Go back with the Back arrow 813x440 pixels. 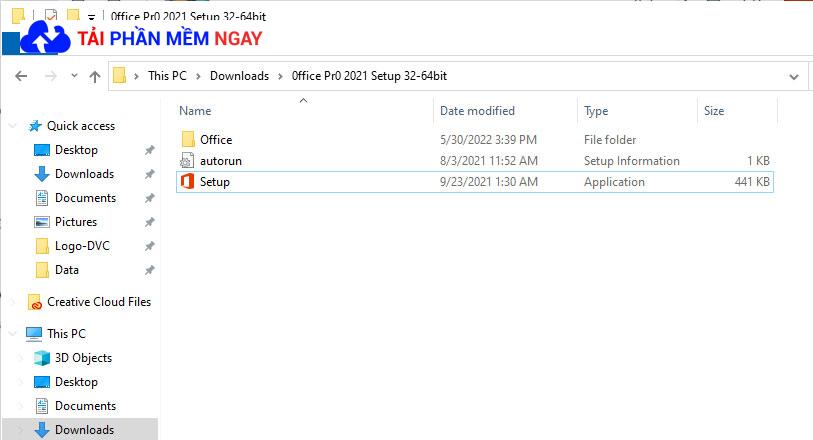21,76
